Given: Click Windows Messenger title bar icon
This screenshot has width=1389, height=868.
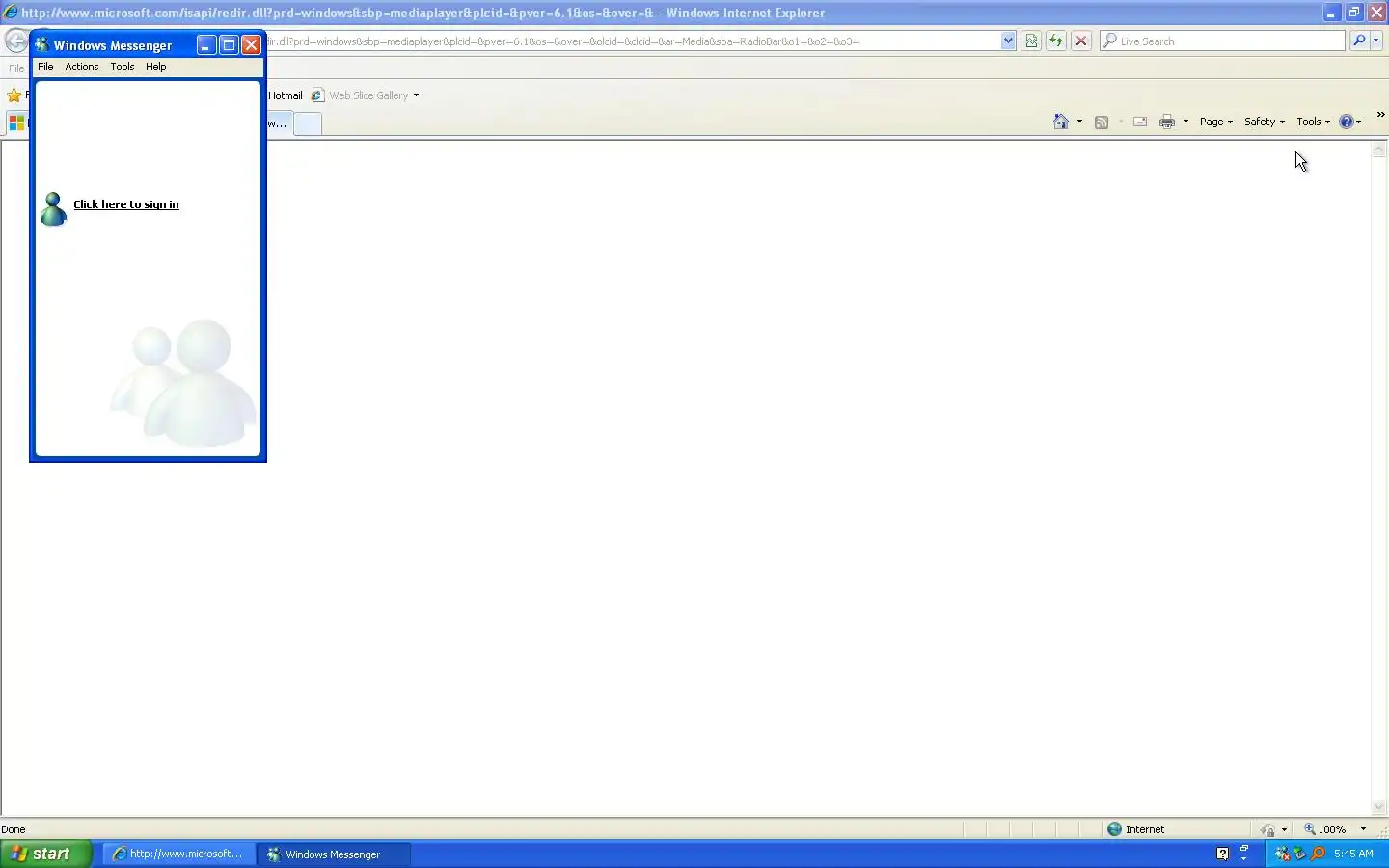Looking at the screenshot, I should tap(42, 45).
